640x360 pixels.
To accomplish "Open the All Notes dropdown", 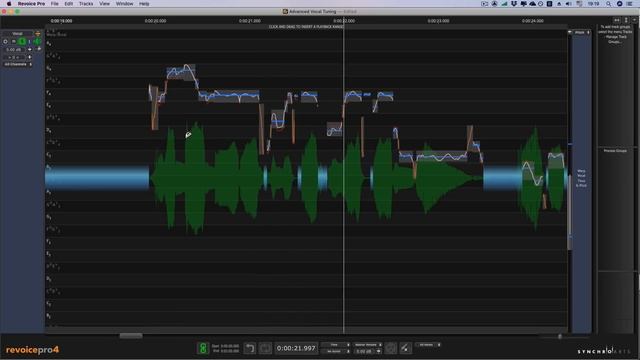I will 428,345.
